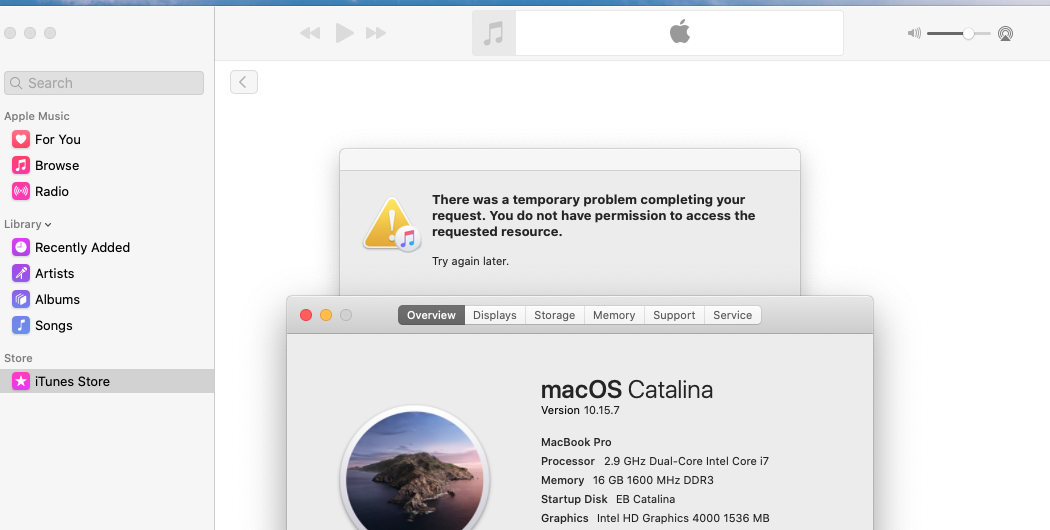
Task: Close the About This Mac window
Action: [x=306, y=315]
